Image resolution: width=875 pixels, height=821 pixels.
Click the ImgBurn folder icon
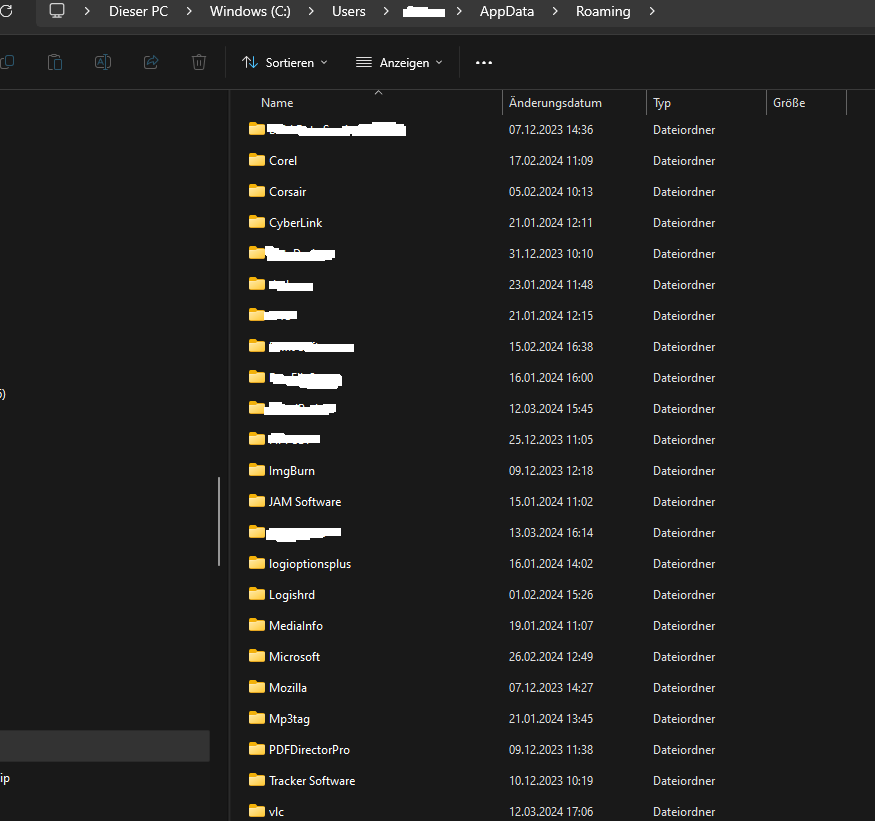click(257, 470)
